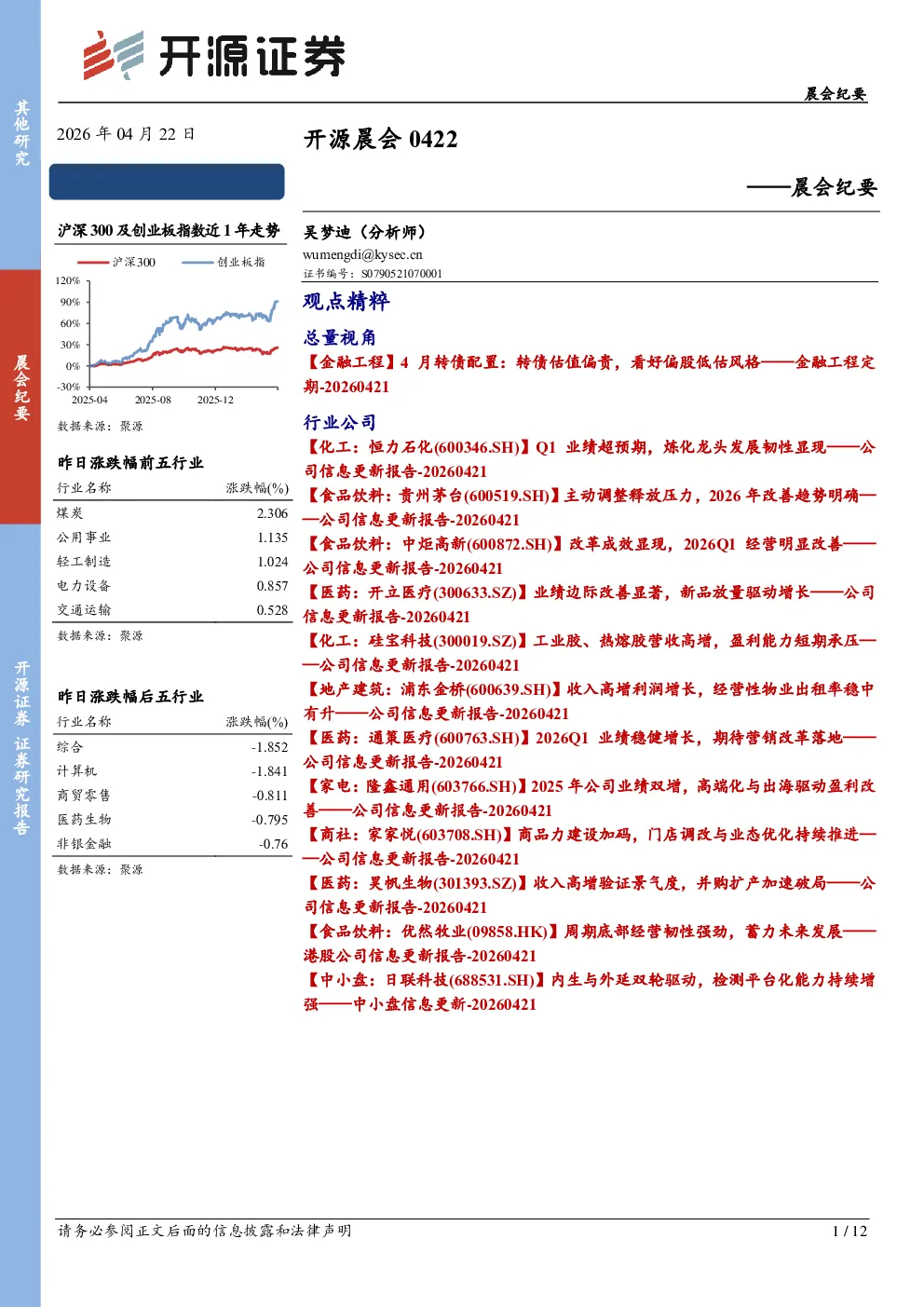Click the value 2.306
924x1307 pixels.
273,513
